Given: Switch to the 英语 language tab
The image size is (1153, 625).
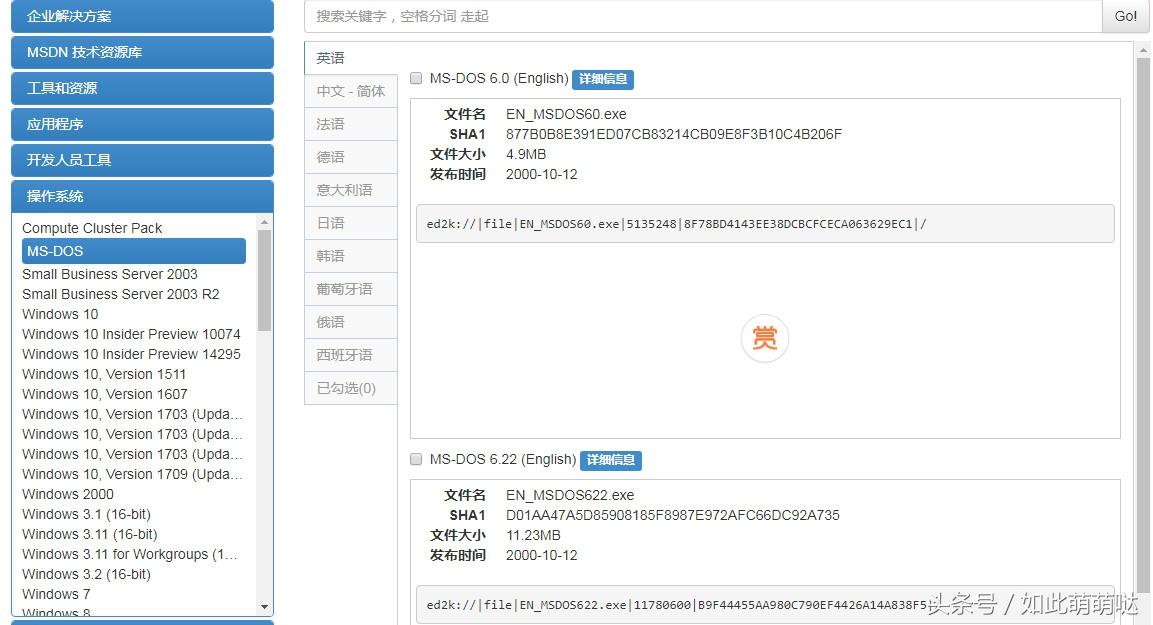Looking at the screenshot, I should 351,58.
